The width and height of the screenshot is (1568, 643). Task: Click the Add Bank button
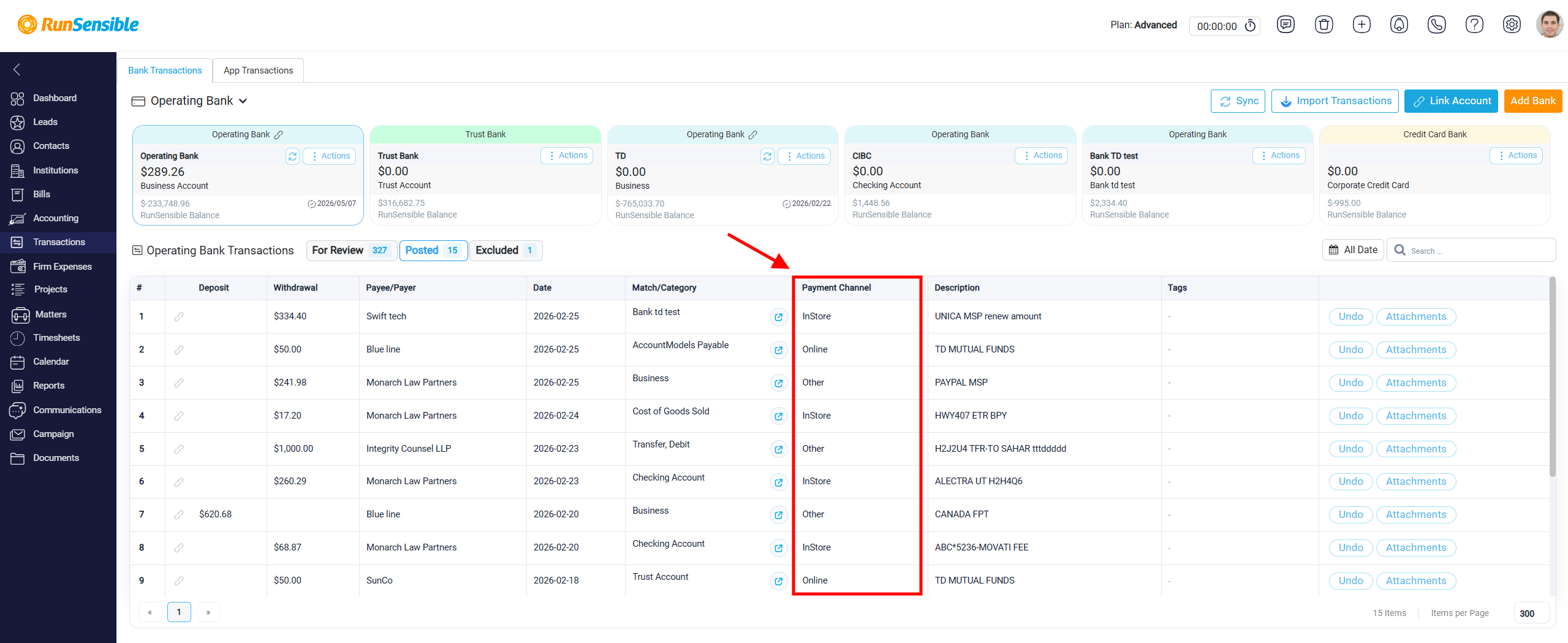pos(1533,101)
